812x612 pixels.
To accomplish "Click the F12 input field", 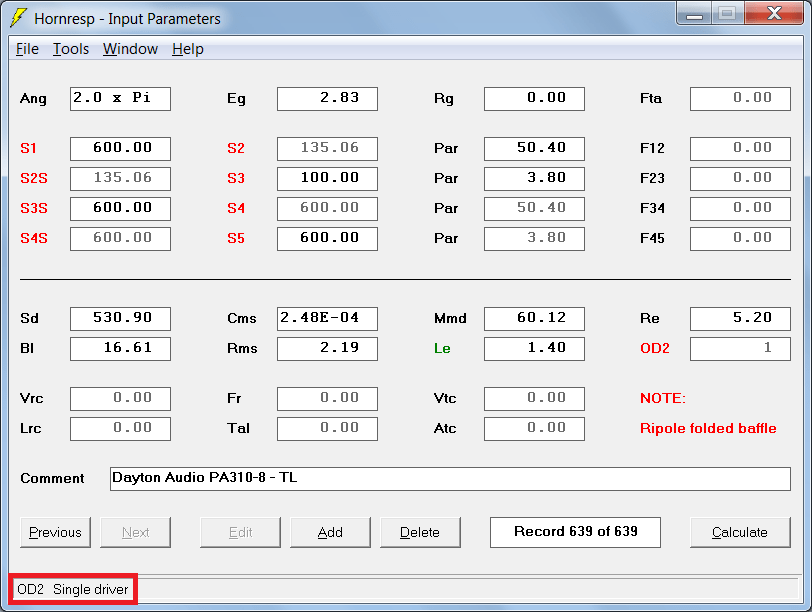I will (741, 149).
